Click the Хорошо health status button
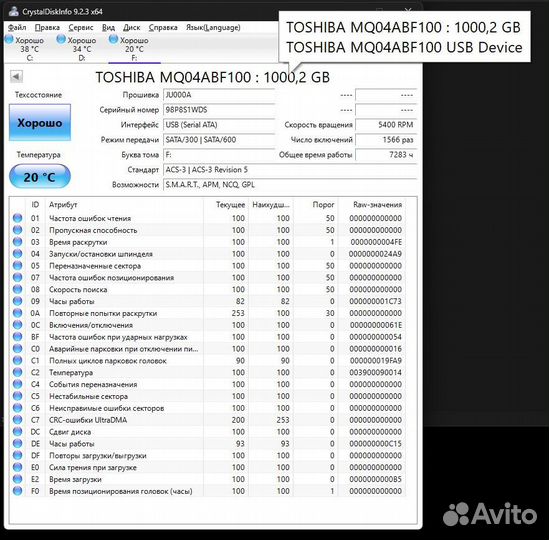Viewport: 549px width, 540px height. click(x=40, y=123)
